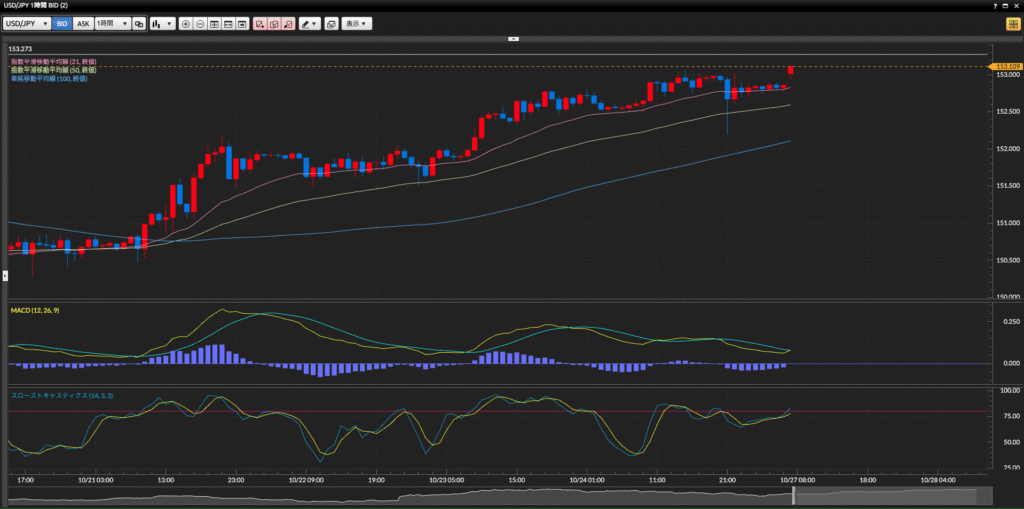Open the 1時間 timeframe dropdown
The image size is (1024, 509).
pyautogui.click(x=111, y=23)
